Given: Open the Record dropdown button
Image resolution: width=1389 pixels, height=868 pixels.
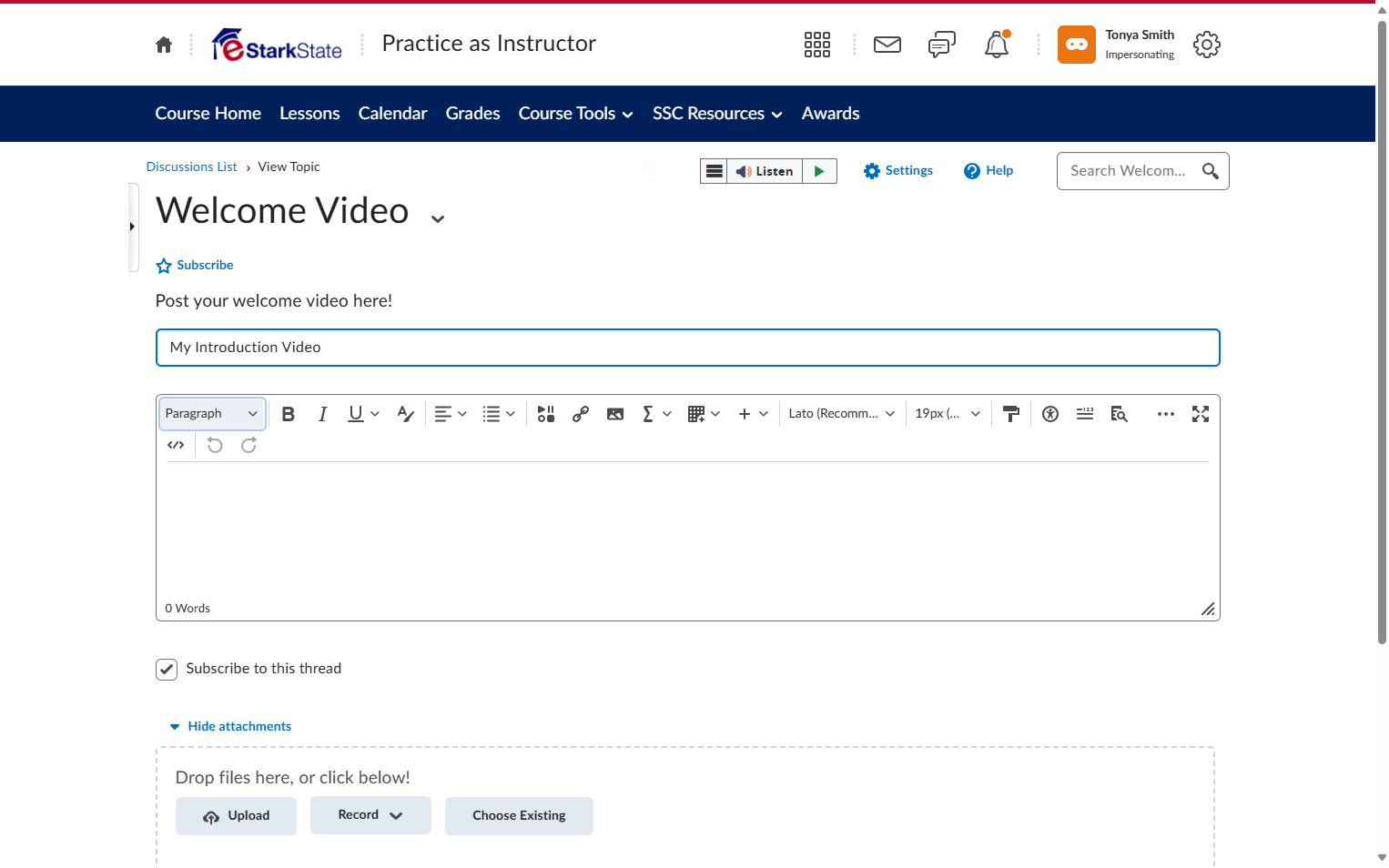Looking at the screenshot, I should pyautogui.click(x=370, y=815).
